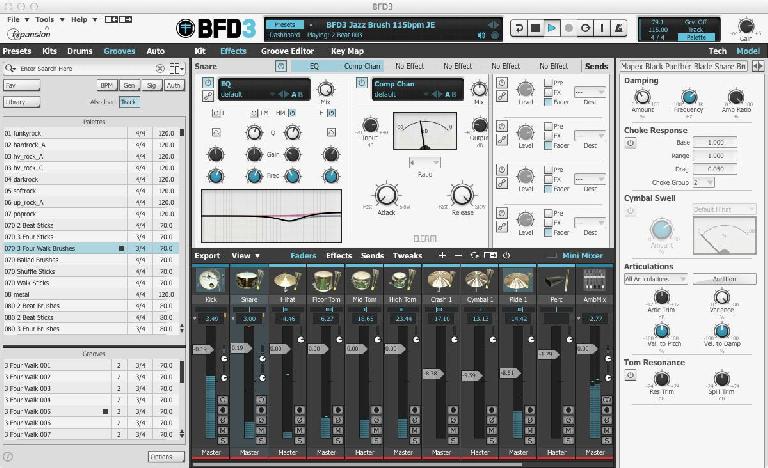This screenshot has width=768, height=468.
Task: Open the Choke Group dropdown
Action: click(x=703, y=182)
